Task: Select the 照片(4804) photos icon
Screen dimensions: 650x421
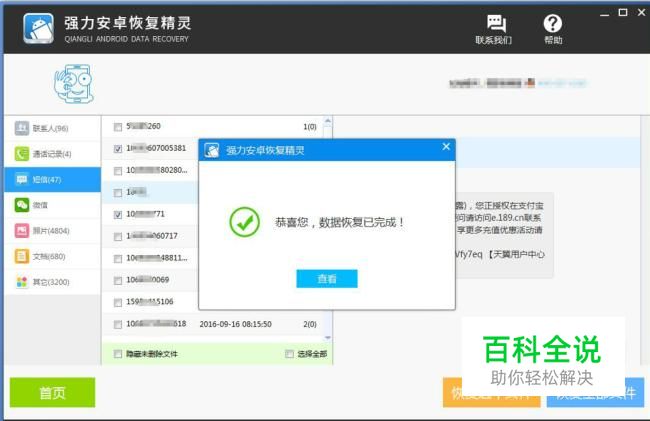Action: click(22, 230)
